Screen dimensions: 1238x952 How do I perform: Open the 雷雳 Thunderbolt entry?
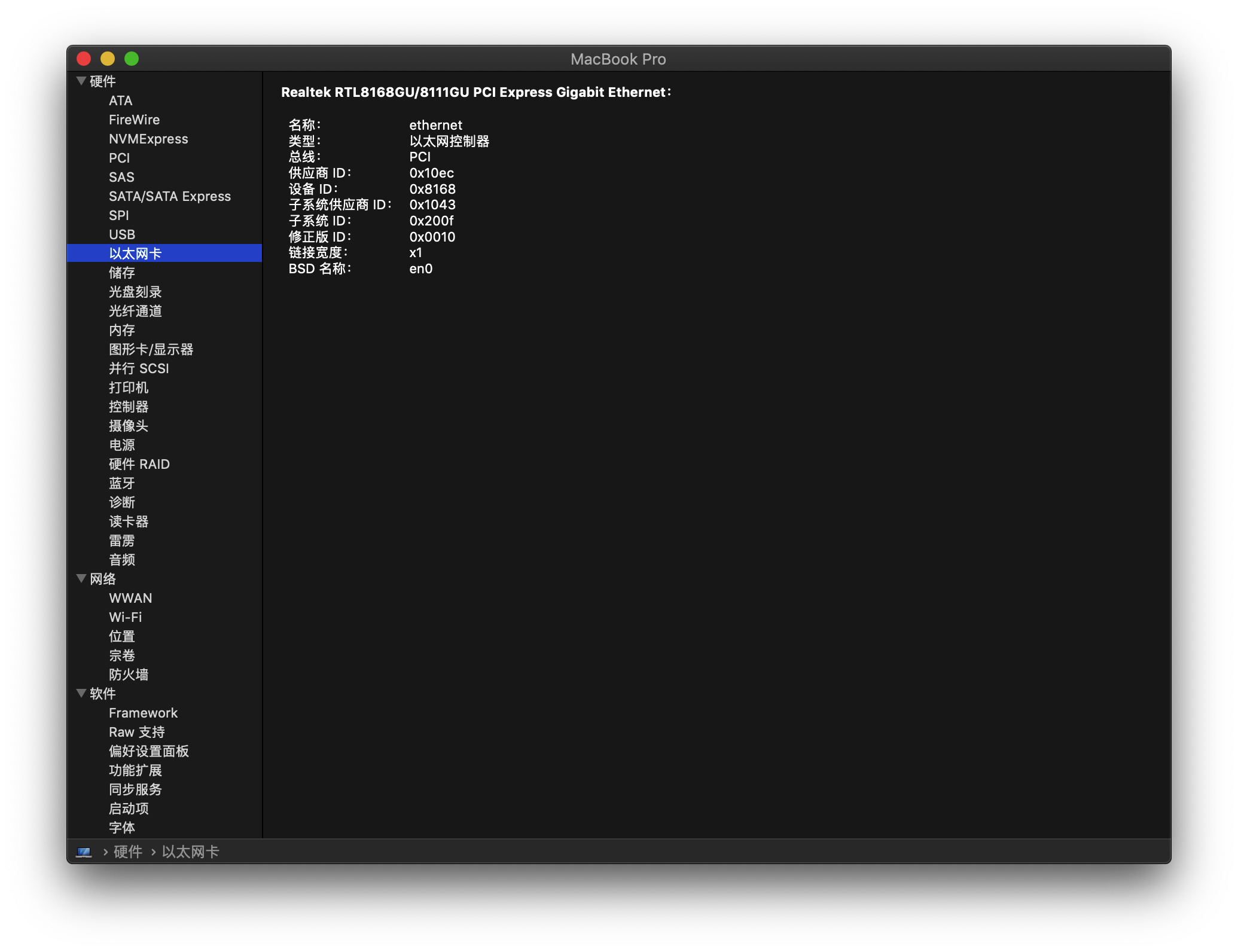(x=122, y=541)
